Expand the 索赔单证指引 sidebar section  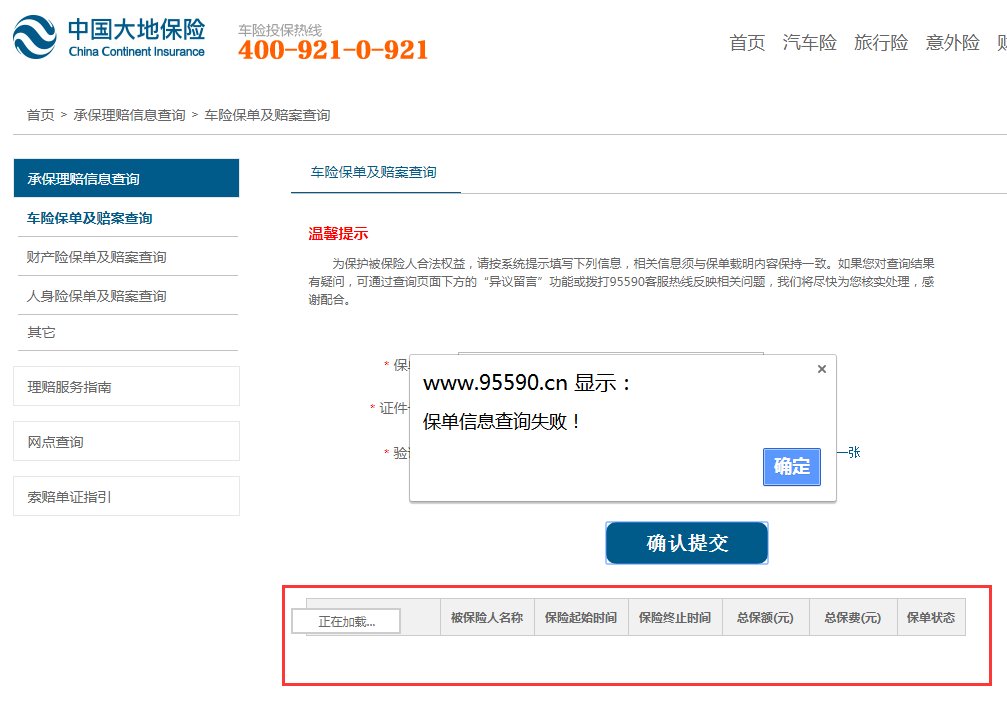pos(126,496)
